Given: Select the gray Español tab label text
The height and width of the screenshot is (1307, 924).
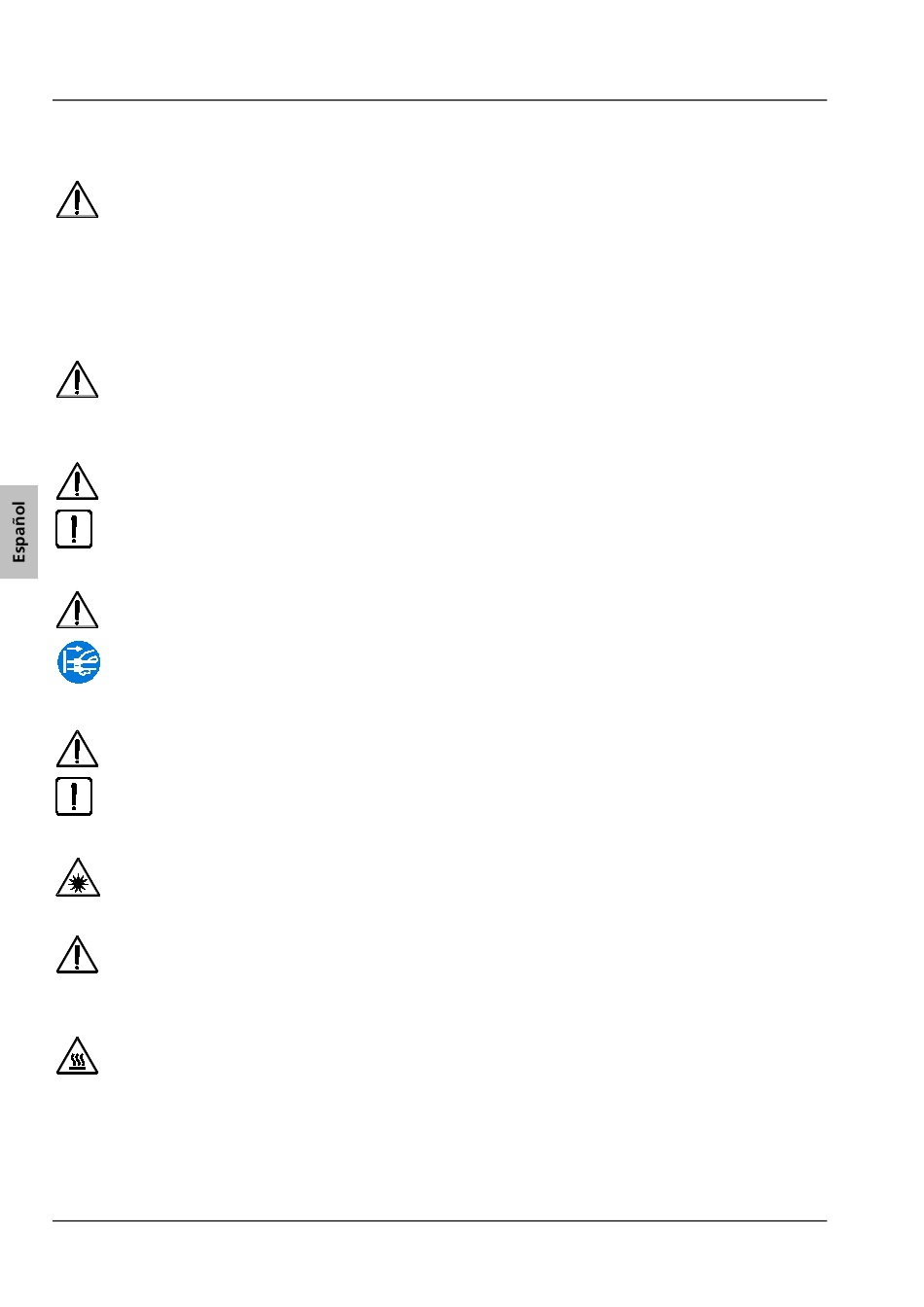Looking at the screenshot, I should [x=18, y=532].
